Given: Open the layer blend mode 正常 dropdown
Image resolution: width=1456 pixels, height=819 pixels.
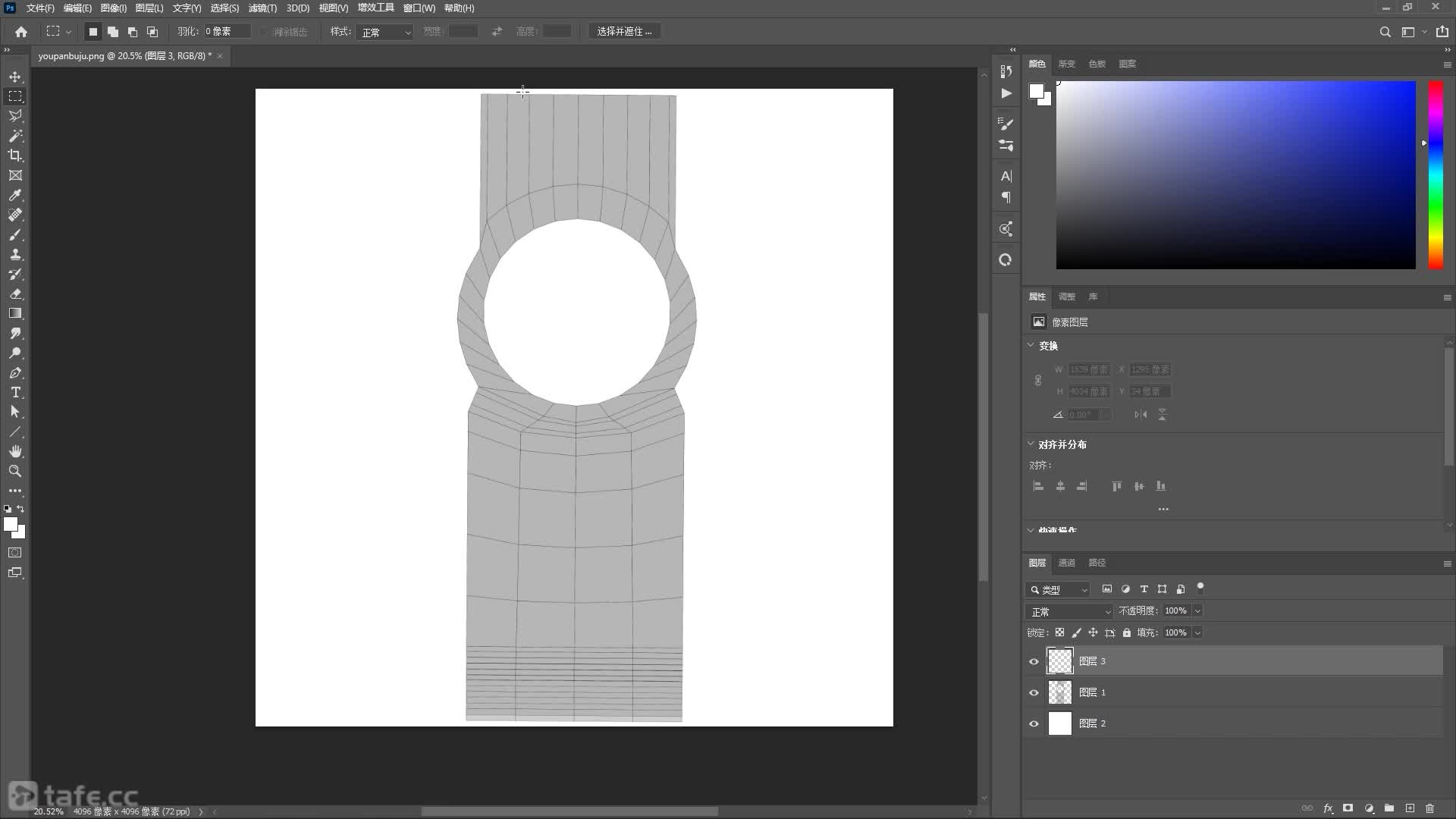Looking at the screenshot, I should [x=1068, y=611].
